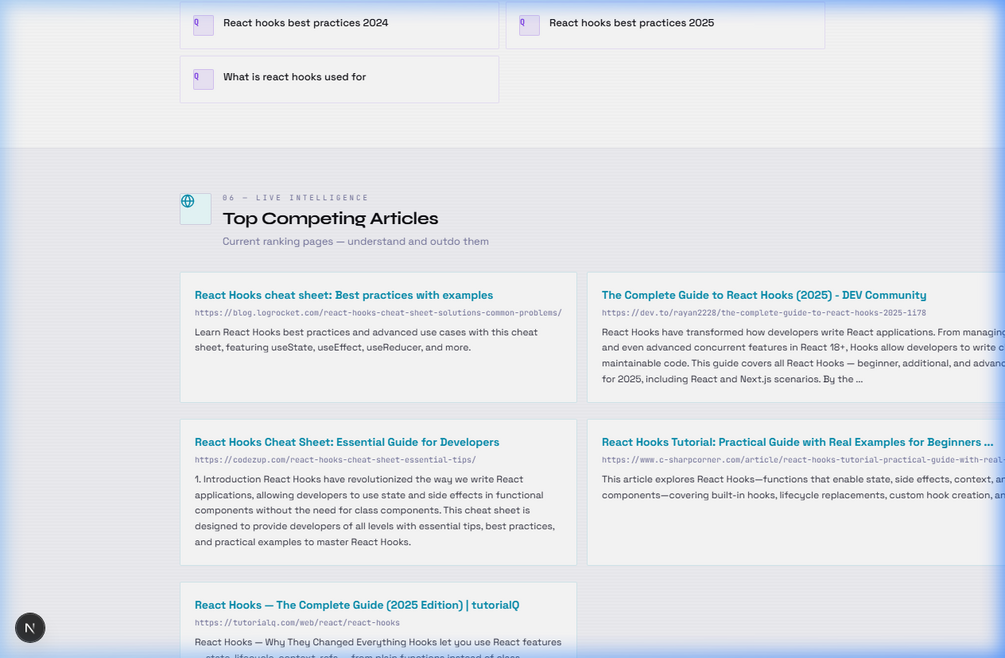Click the search icon beside "React hooks best practices 2024"

pos(203,25)
